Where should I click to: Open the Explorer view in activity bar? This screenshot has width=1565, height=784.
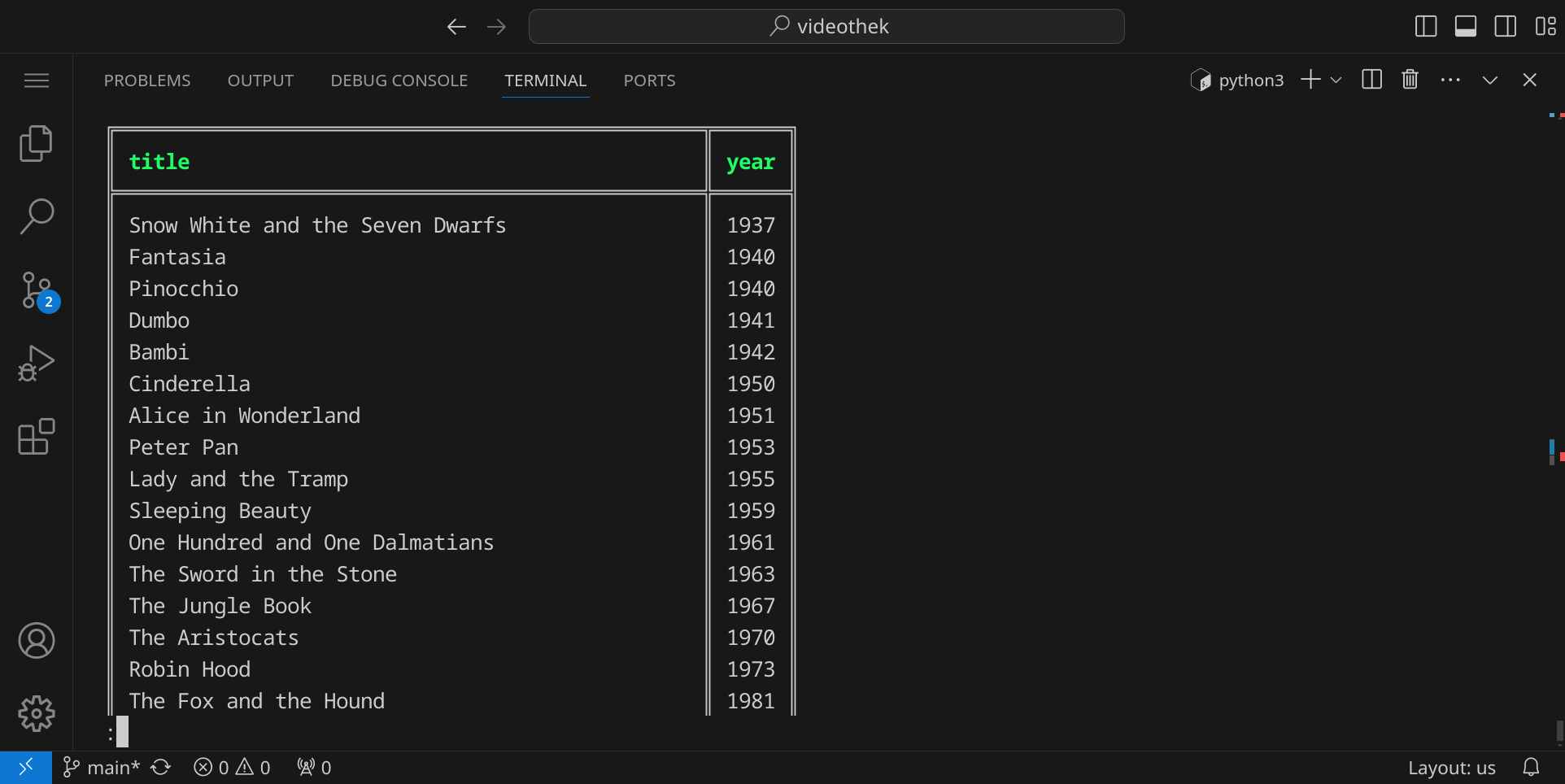[36, 144]
